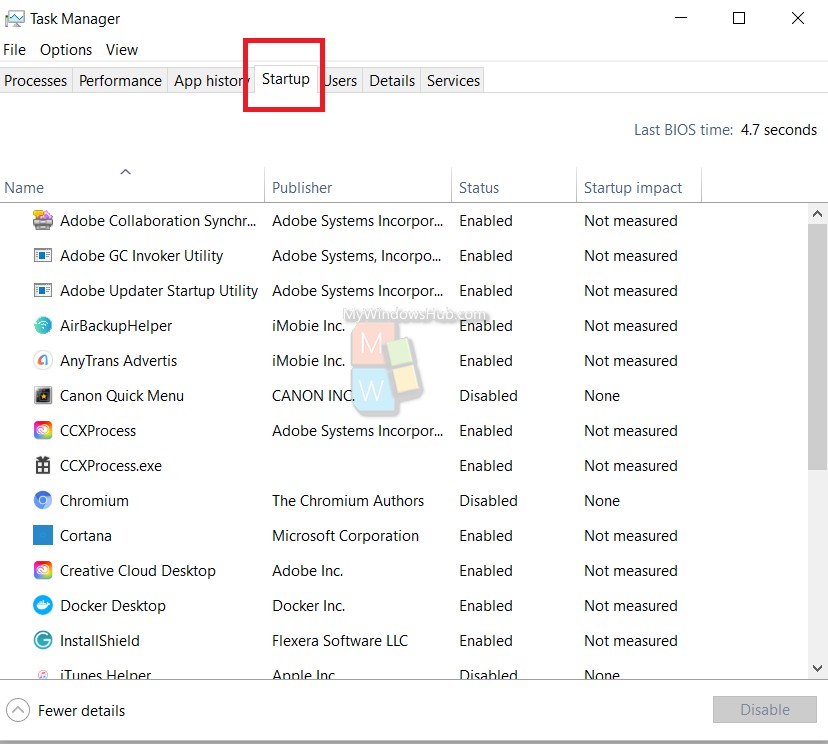This screenshot has width=828, height=744.
Task: Click the Enabled status of Docker Desktop
Action: click(x=486, y=606)
